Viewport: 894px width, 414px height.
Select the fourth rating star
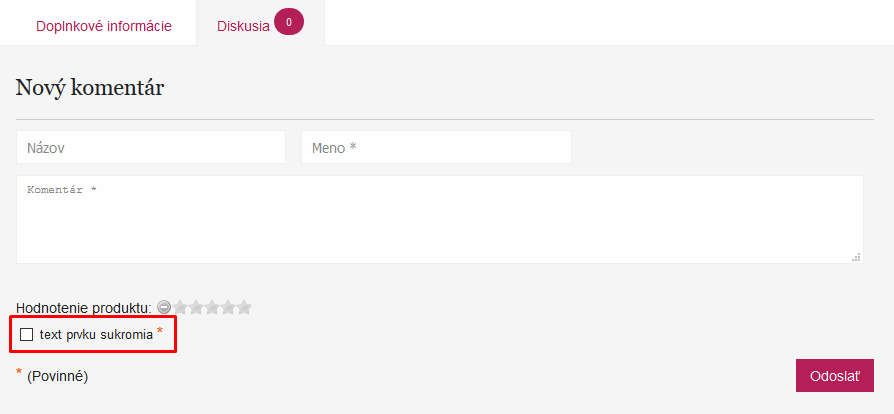pos(228,307)
